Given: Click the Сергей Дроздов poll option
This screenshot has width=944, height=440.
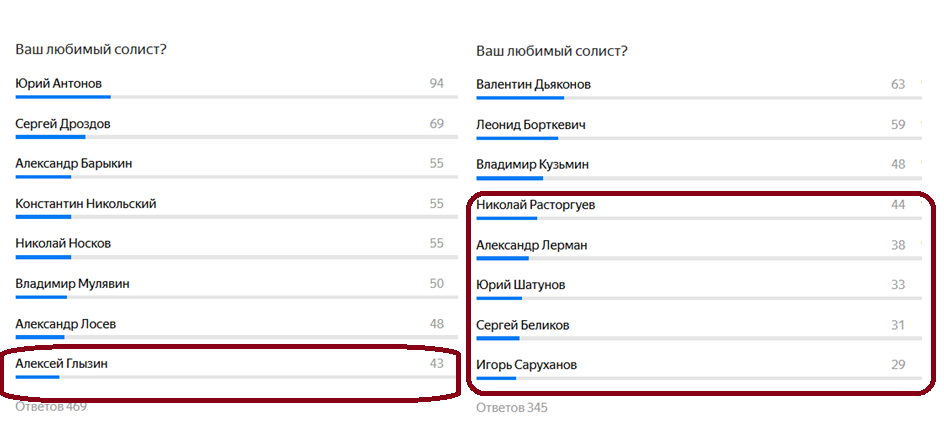Looking at the screenshot, I should click(x=63, y=123).
